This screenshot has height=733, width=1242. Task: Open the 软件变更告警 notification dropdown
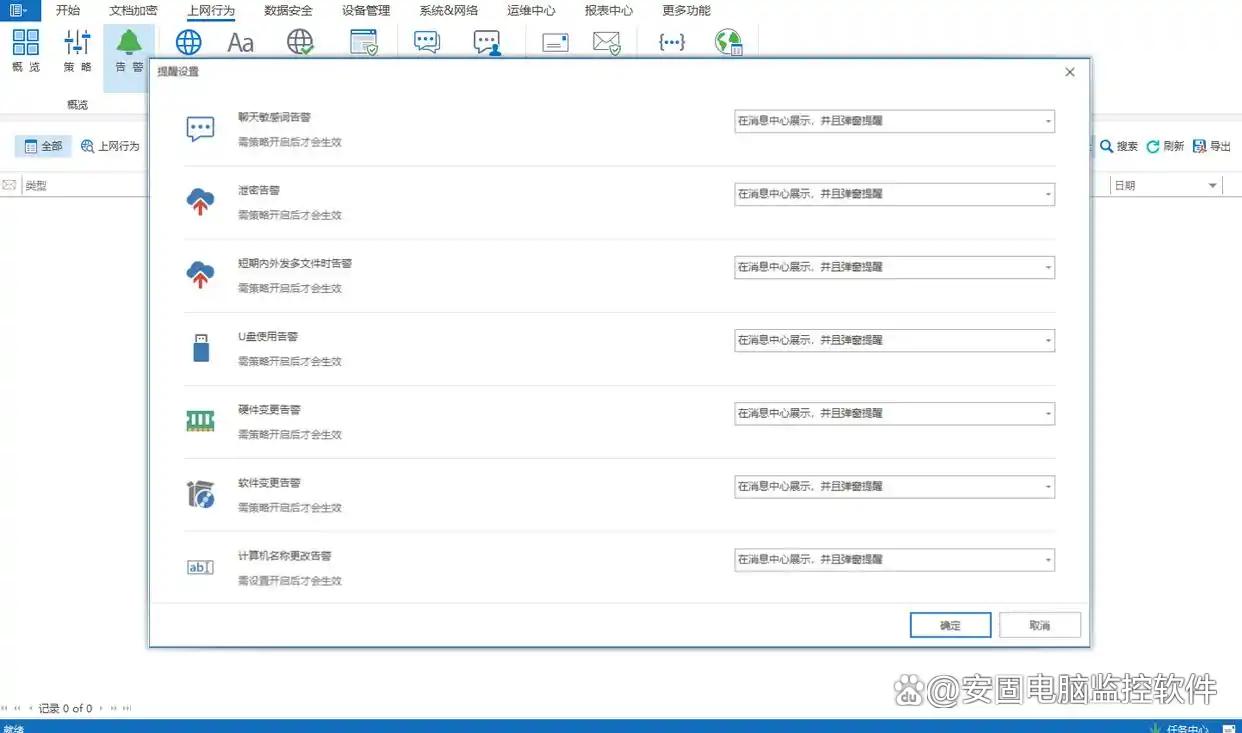[894, 486]
